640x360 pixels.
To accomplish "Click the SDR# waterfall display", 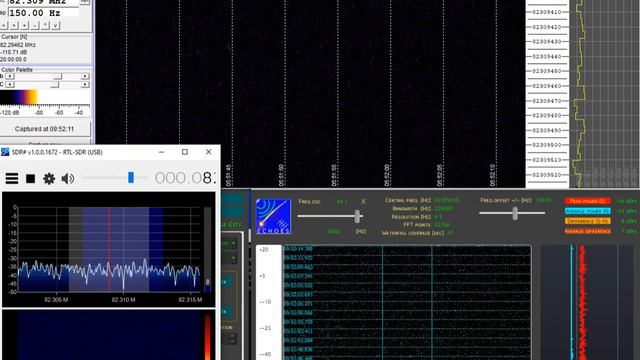I will pos(109,335).
